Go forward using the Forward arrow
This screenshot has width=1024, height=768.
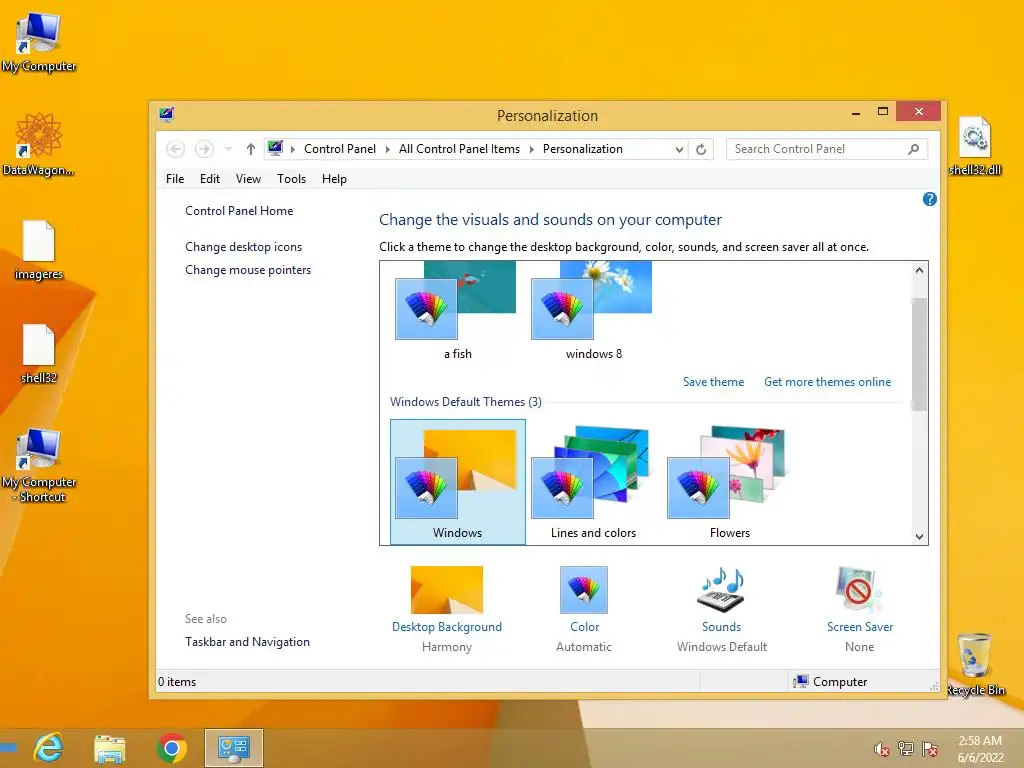click(204, 149)
